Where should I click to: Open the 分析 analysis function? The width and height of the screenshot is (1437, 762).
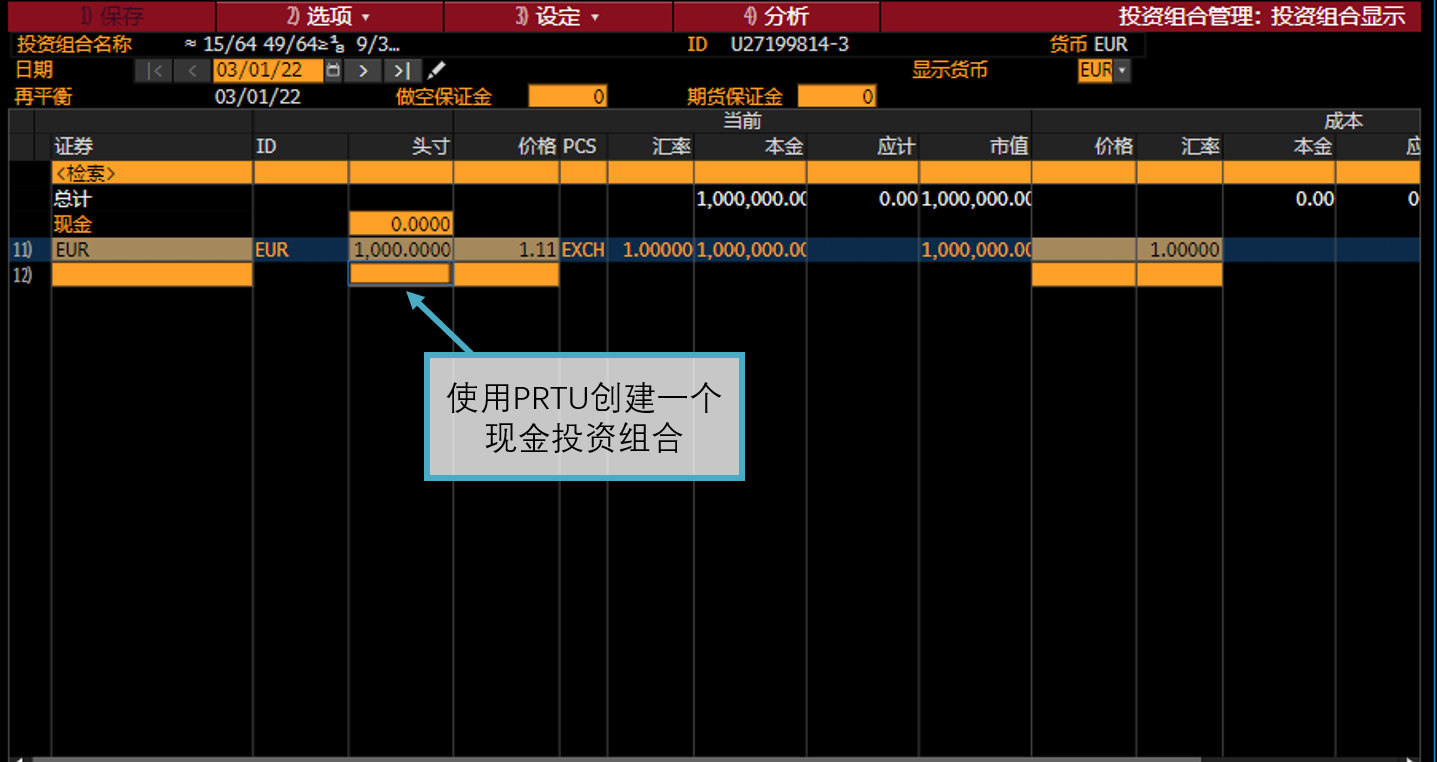pyautogui.click(x=775, y=16)
